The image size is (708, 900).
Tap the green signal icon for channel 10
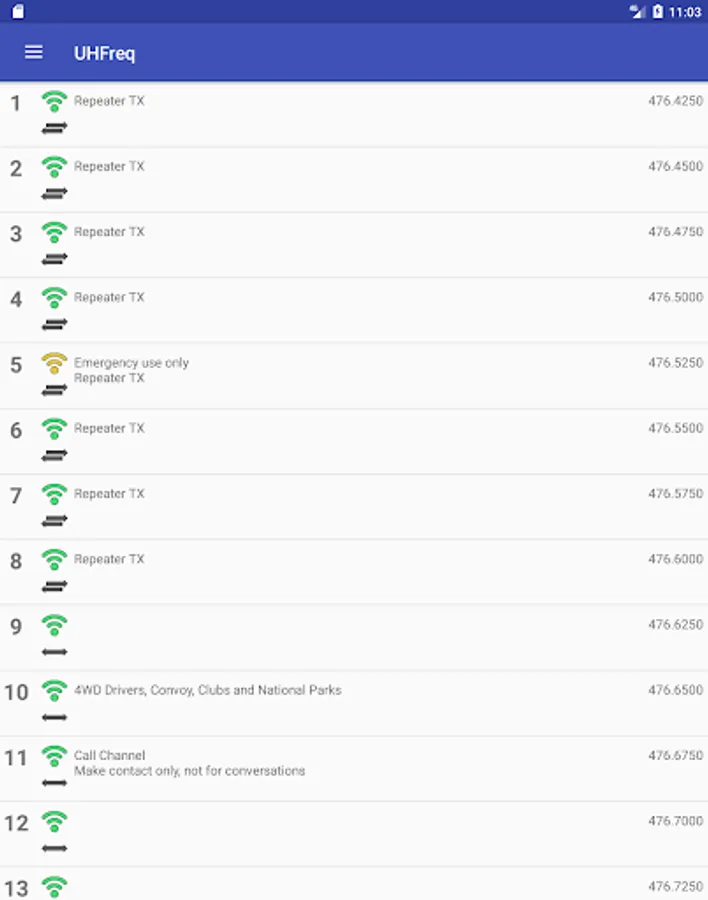tap(55, 690)
